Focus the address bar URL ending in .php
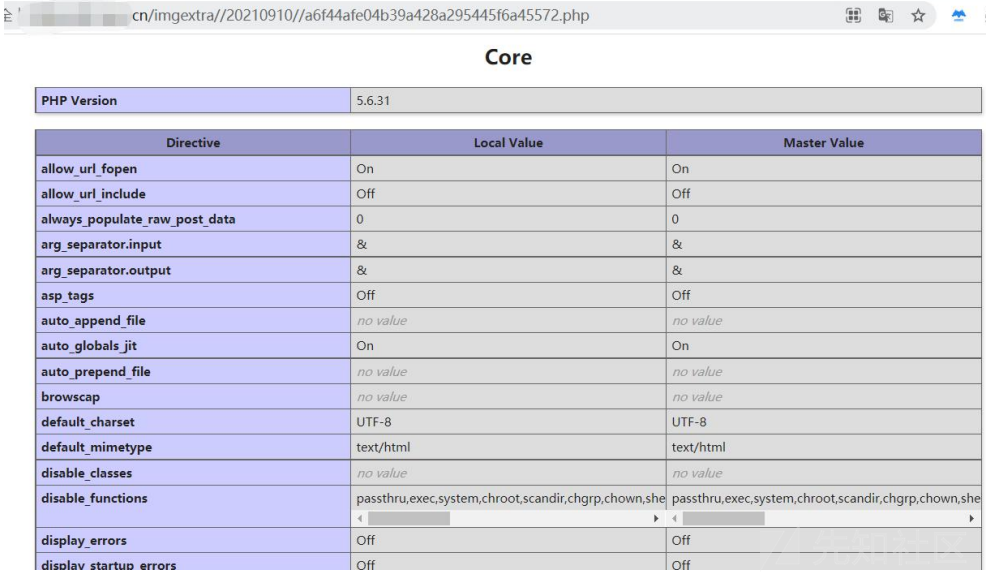The height and width of the screenshot is (576, 986). click(x=360, y=16)
